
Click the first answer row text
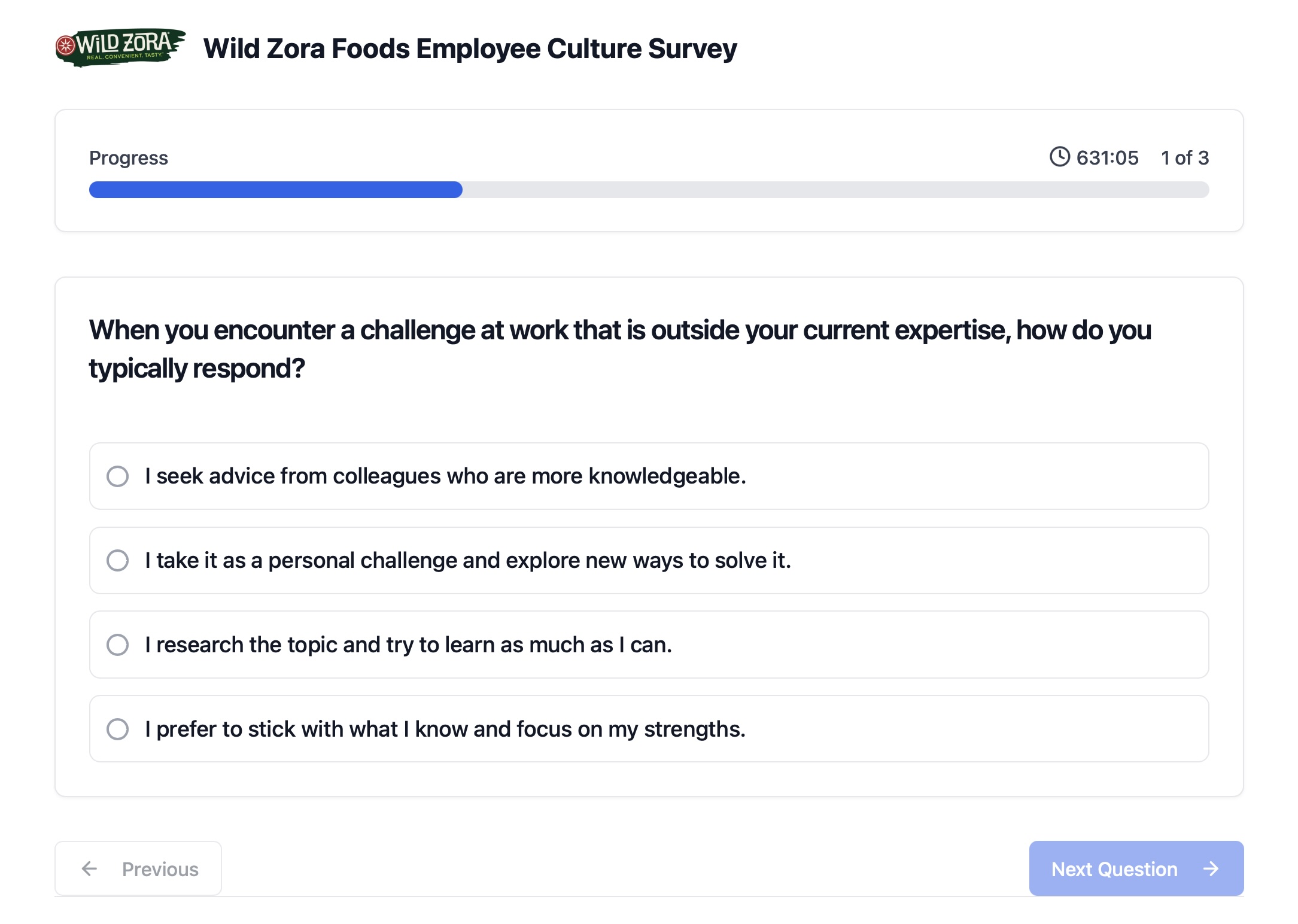[445, 476]
